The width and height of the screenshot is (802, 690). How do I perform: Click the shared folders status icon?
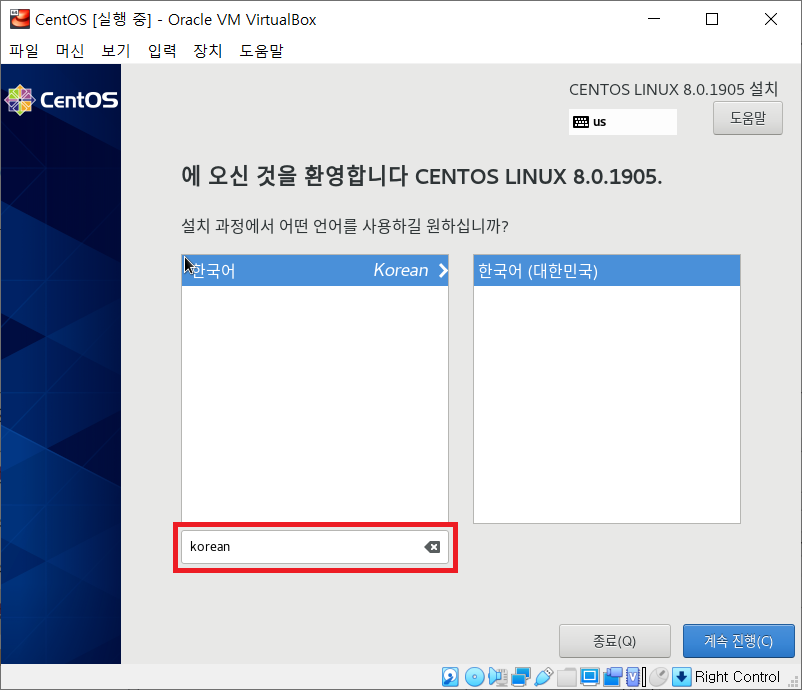[x=567, y=677]
